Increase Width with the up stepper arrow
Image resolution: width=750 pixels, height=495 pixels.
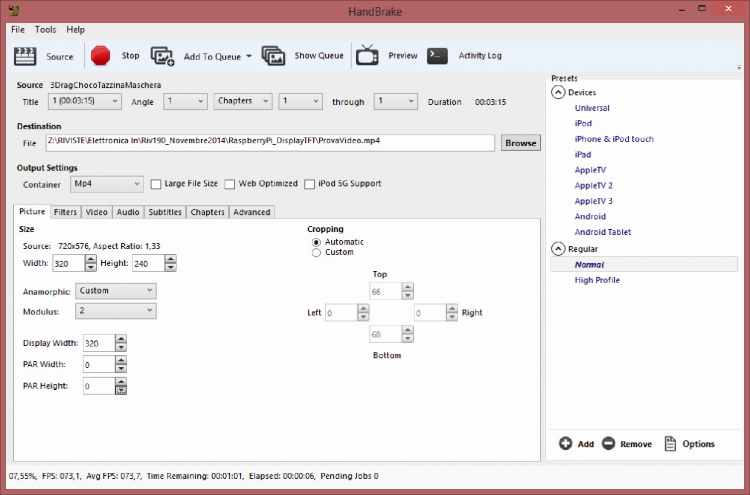(91, 259)
